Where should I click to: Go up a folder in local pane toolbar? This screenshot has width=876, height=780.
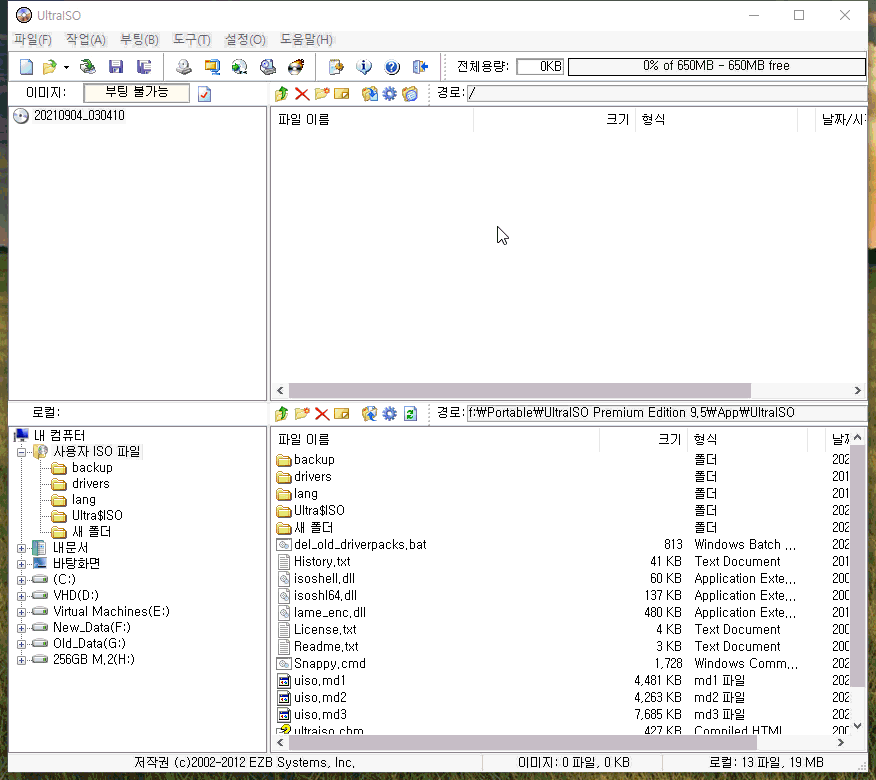point(282,413)
